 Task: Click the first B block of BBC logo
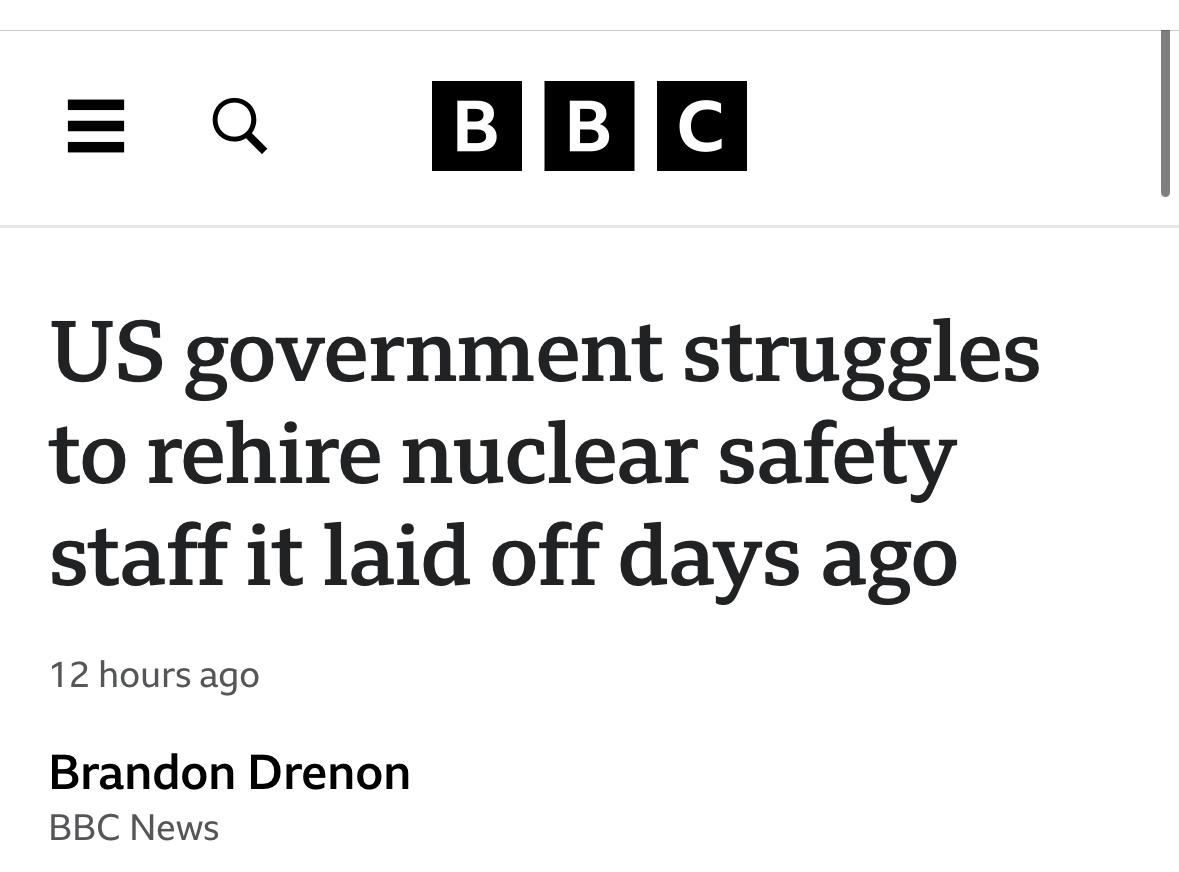(477, 126)
